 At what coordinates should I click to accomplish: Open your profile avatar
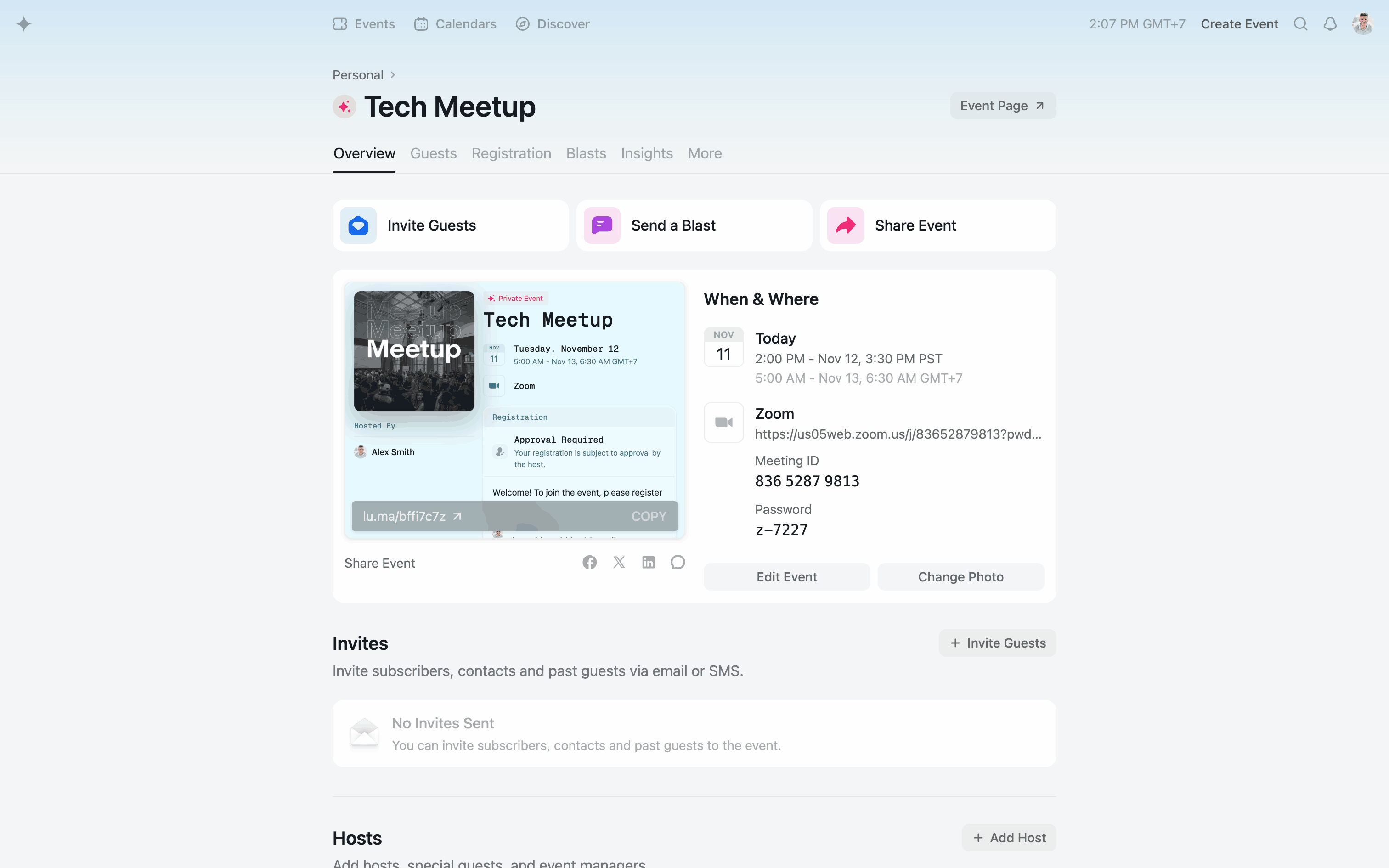point(1363,23)
